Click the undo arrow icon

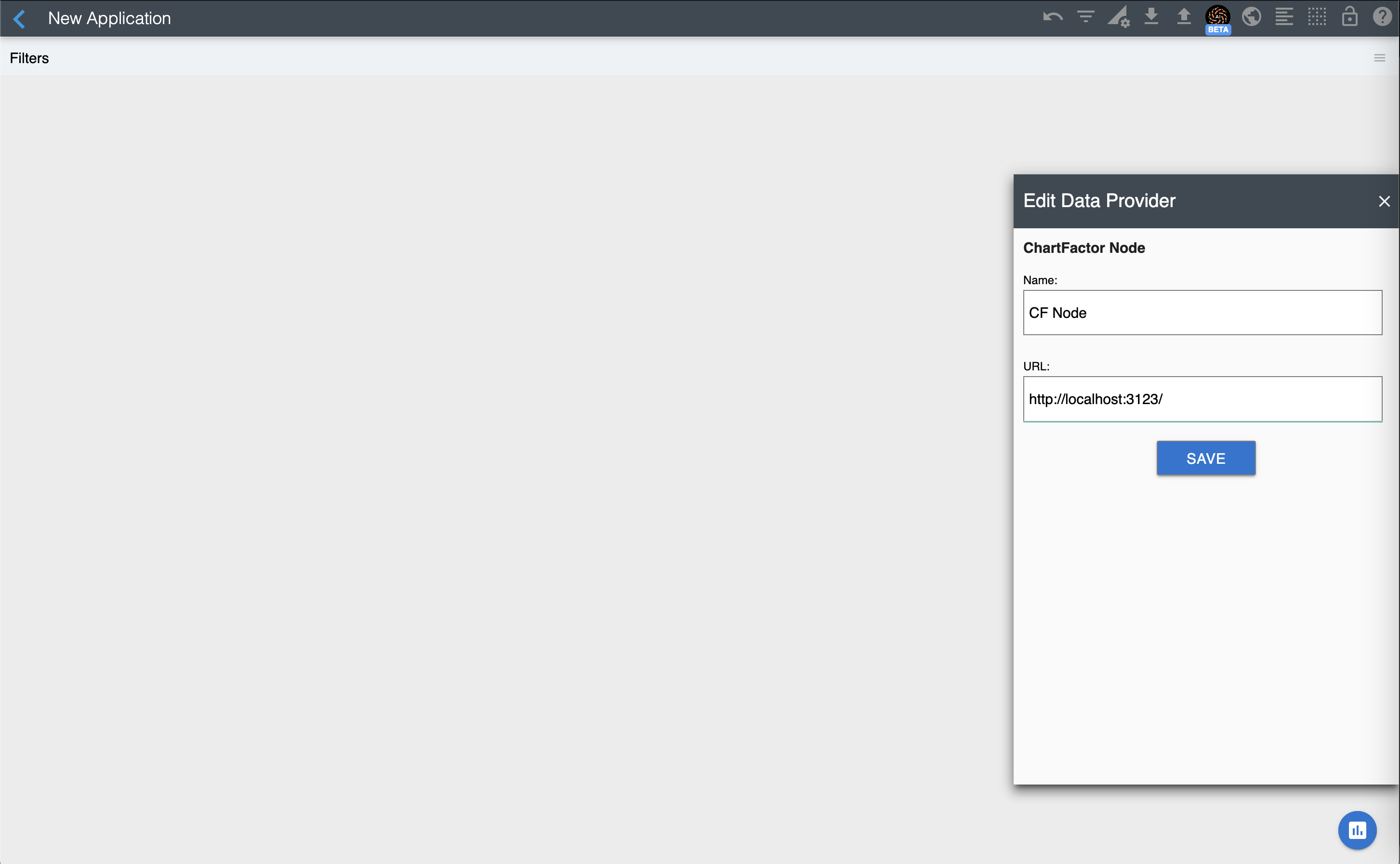(1053, 17)
